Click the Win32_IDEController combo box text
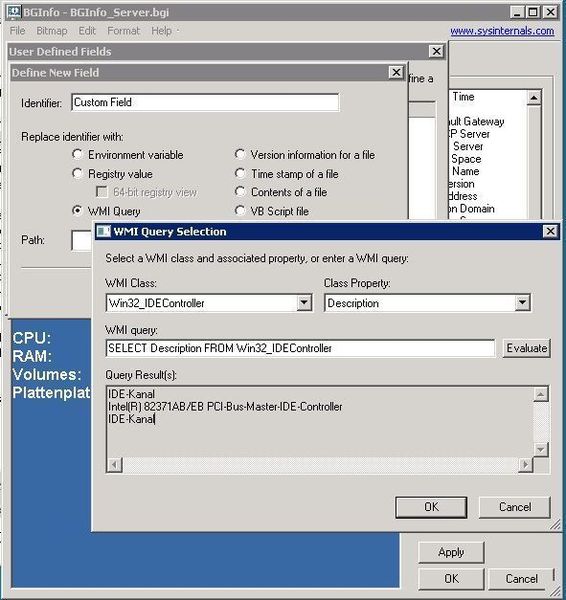 (157, 303)
